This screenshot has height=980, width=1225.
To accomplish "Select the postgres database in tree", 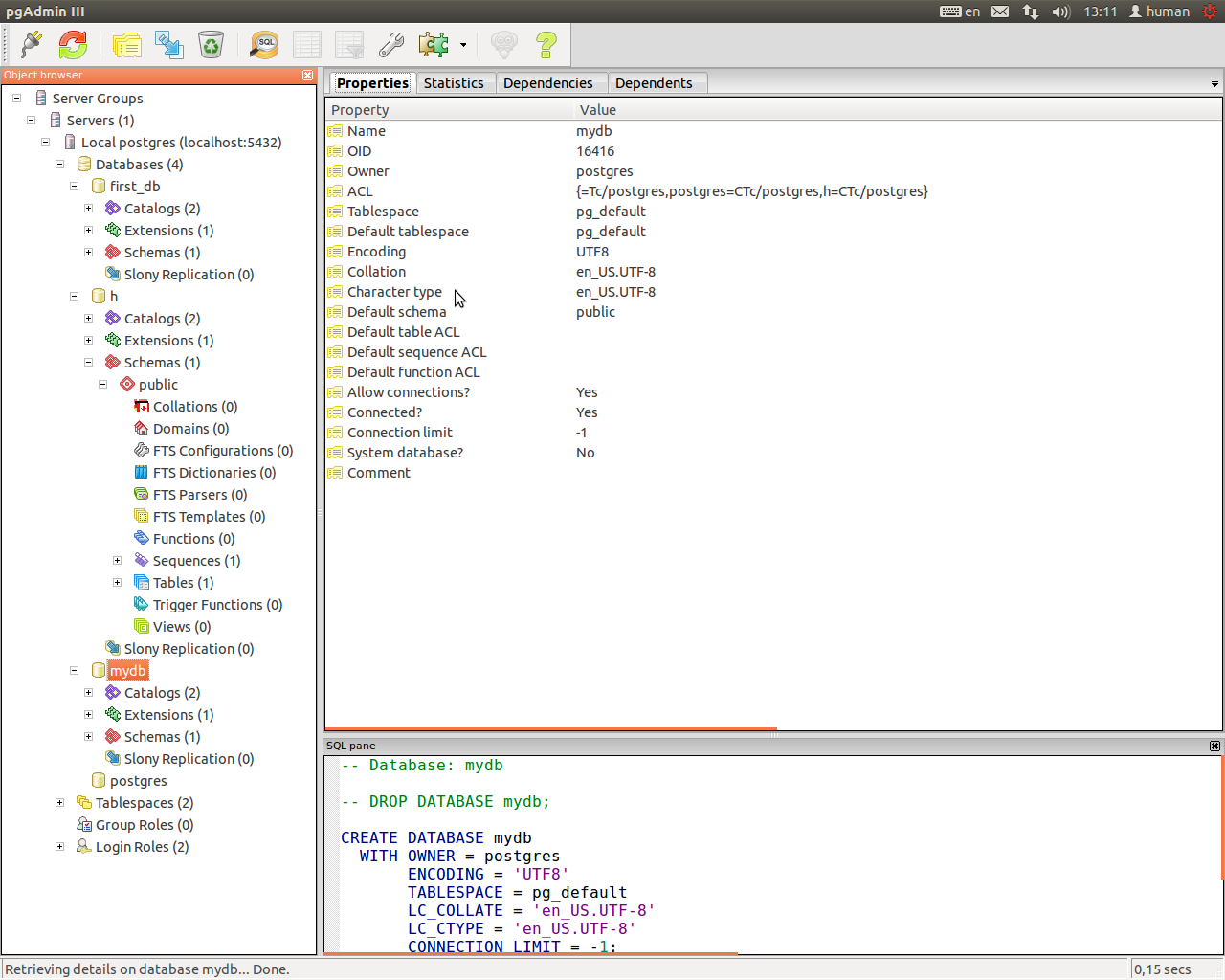I will click(x=138, y=781).
